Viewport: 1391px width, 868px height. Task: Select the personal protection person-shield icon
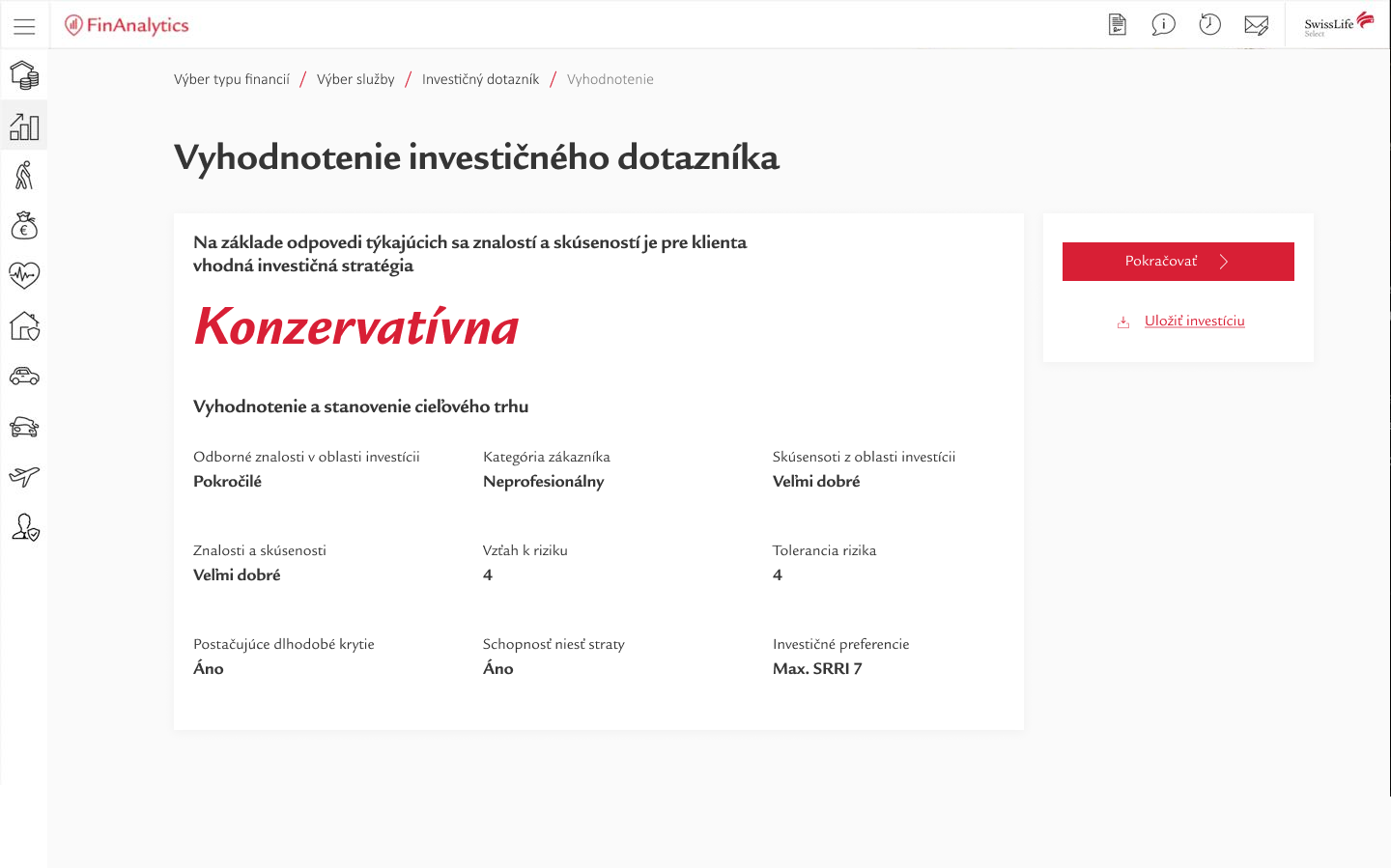pyautogui.click(x=25, y=528)
